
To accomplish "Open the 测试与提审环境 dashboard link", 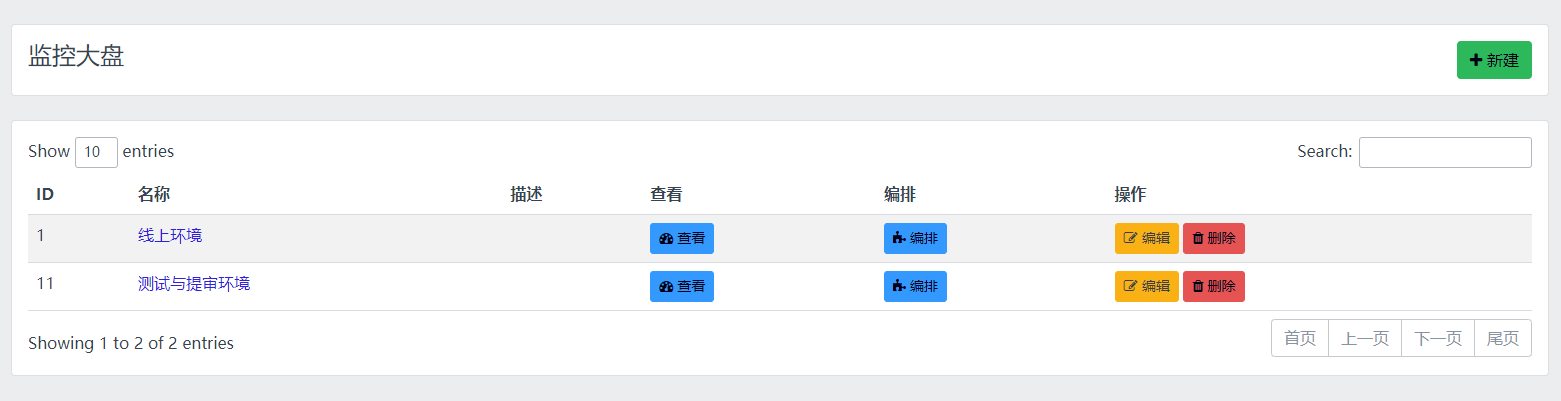I will 194,284.
